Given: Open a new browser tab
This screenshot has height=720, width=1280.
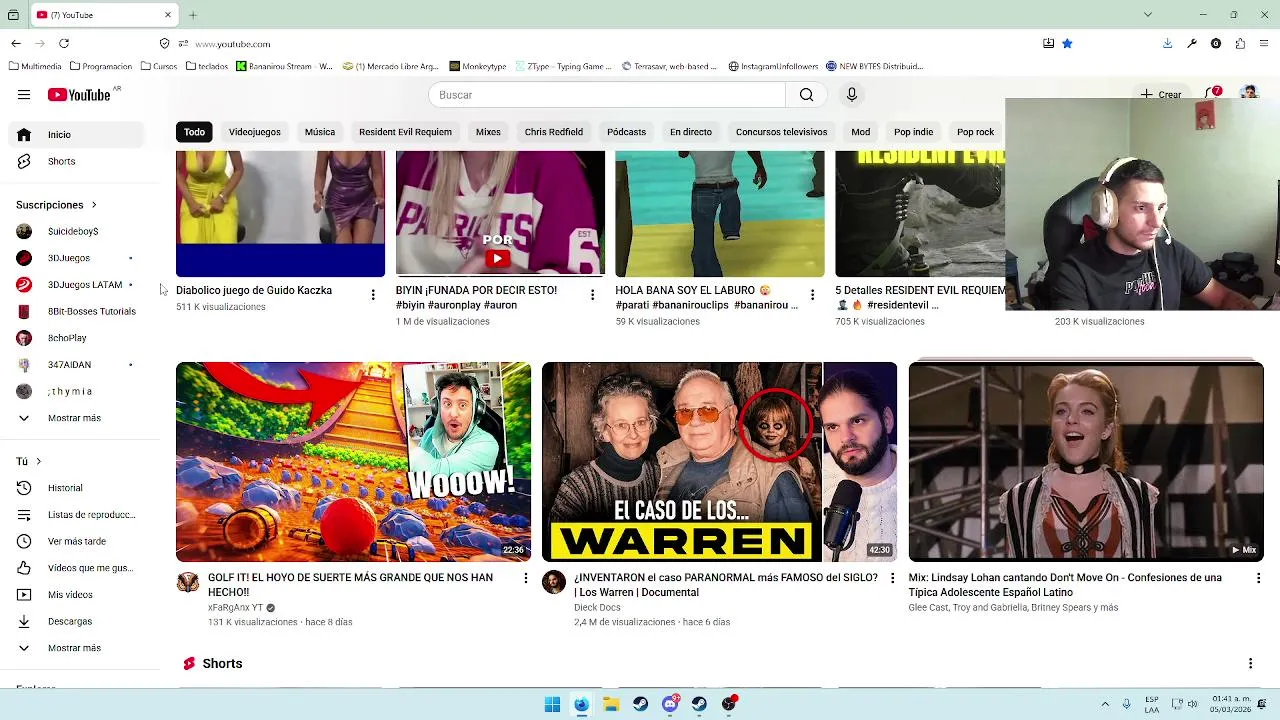Looking at the screenshot, I should tap(193, 15).
